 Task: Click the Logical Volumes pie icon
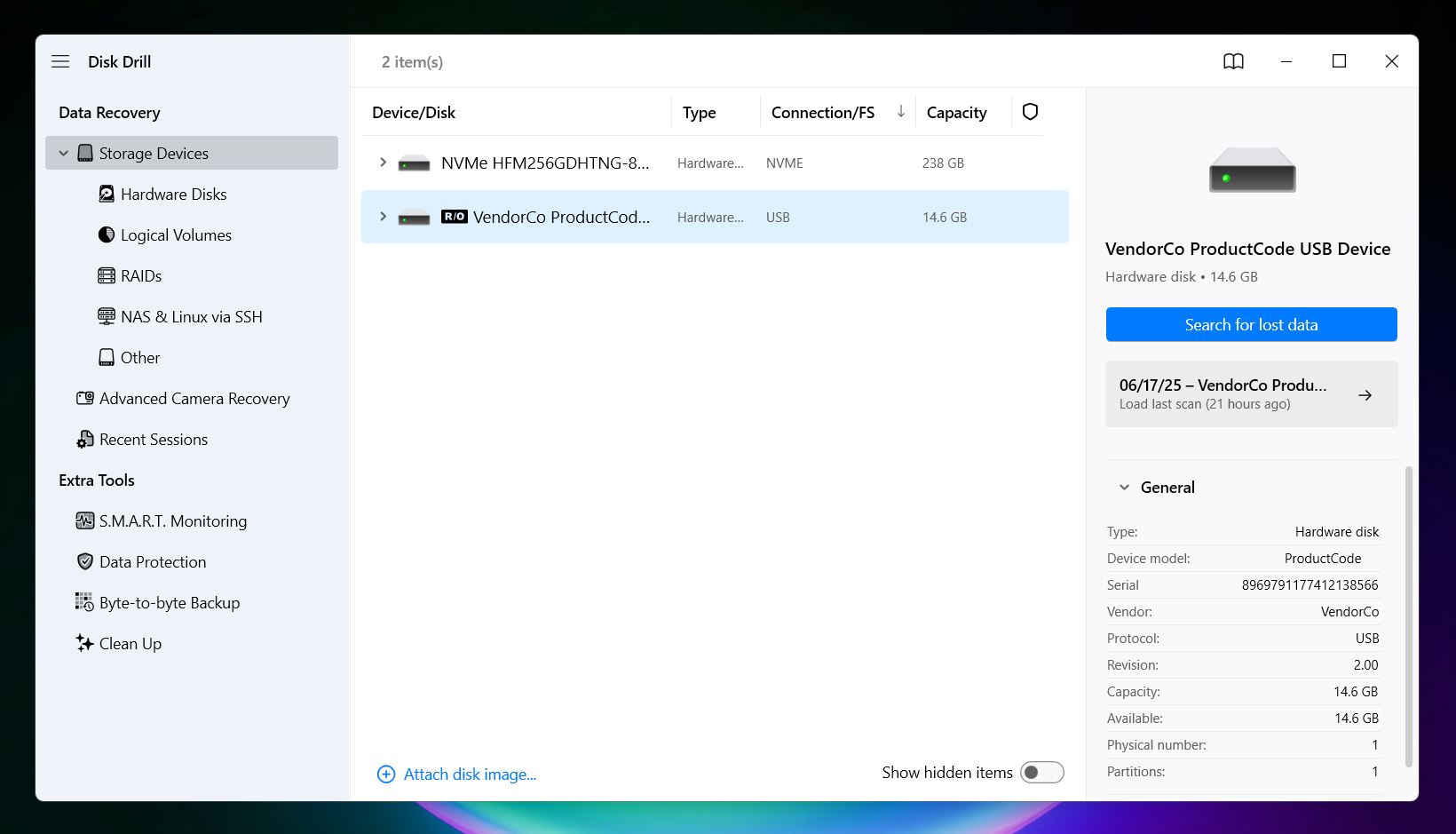[107, 234]
